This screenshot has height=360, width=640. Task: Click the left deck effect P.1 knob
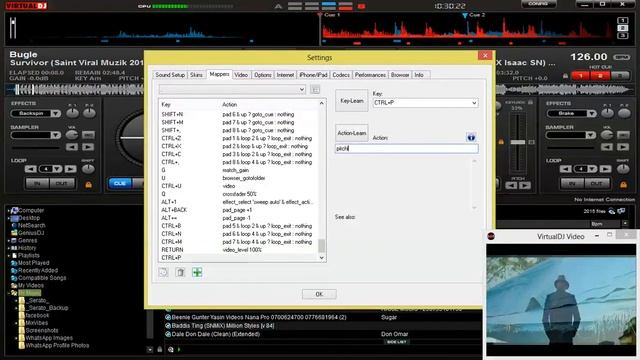[72, 113]
